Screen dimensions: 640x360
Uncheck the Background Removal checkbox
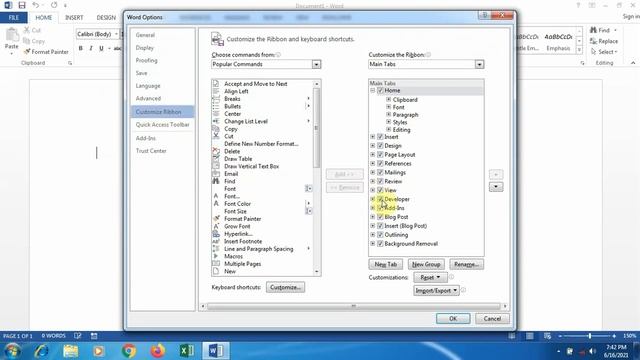tap(380, 244)
